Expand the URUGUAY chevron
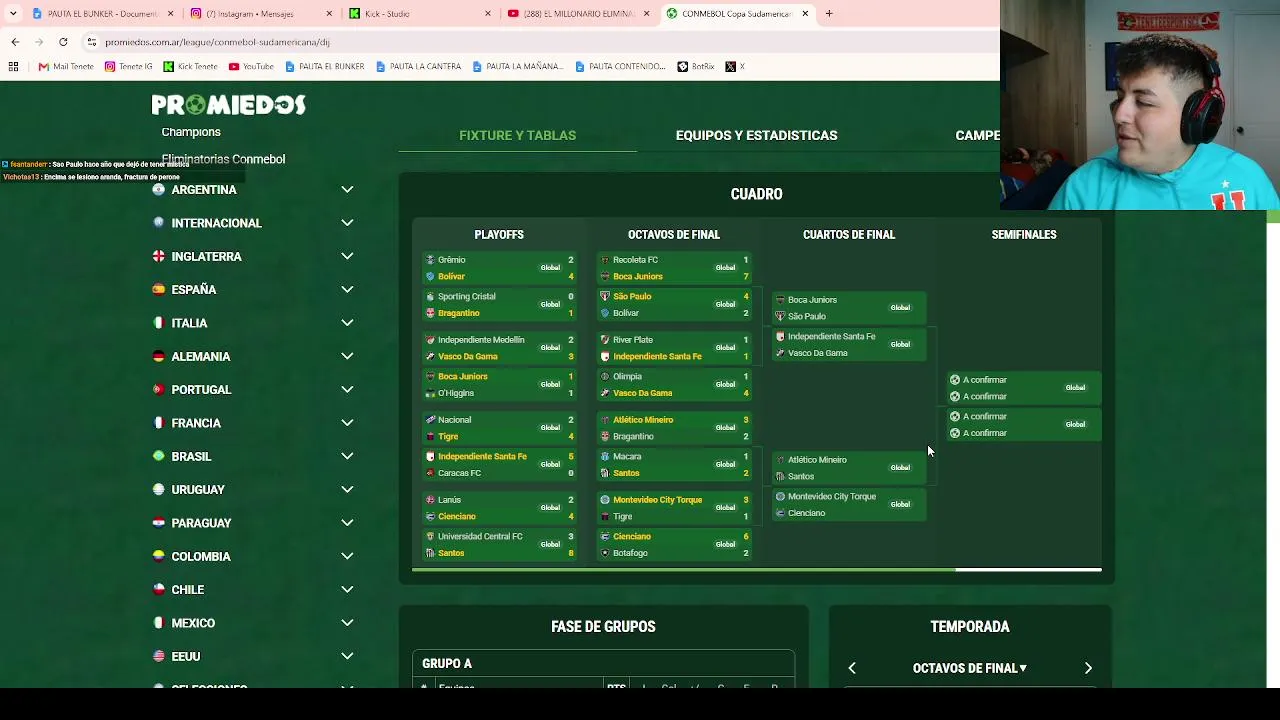The width and height of the screenshot is (1280, 720). 347,489
